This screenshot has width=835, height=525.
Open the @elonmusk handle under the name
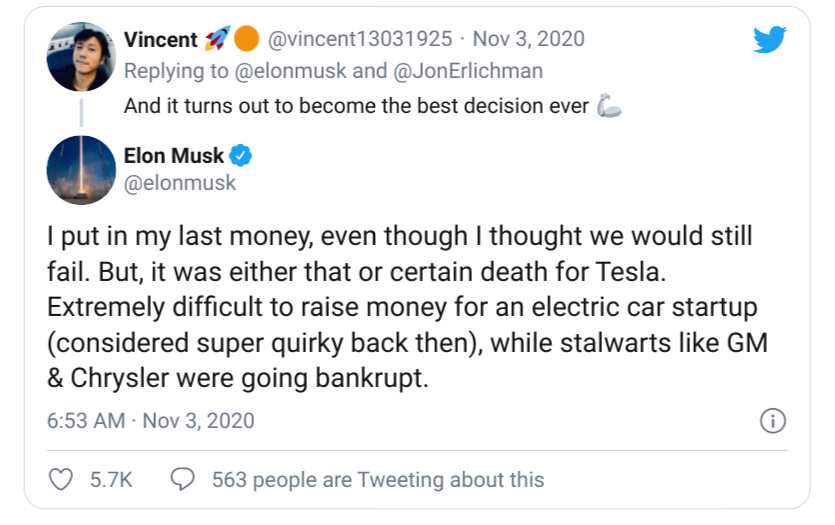(180, 184)
